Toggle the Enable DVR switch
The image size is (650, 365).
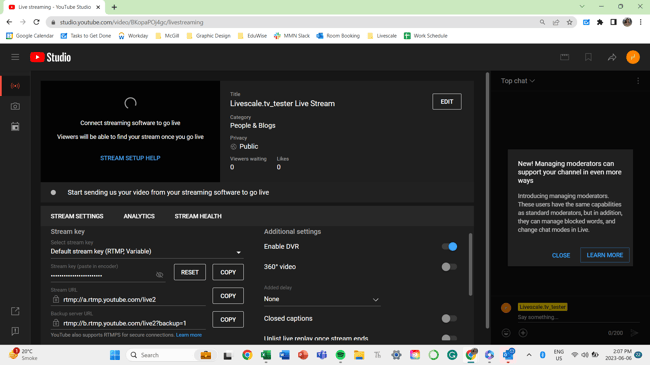(449, 246)
